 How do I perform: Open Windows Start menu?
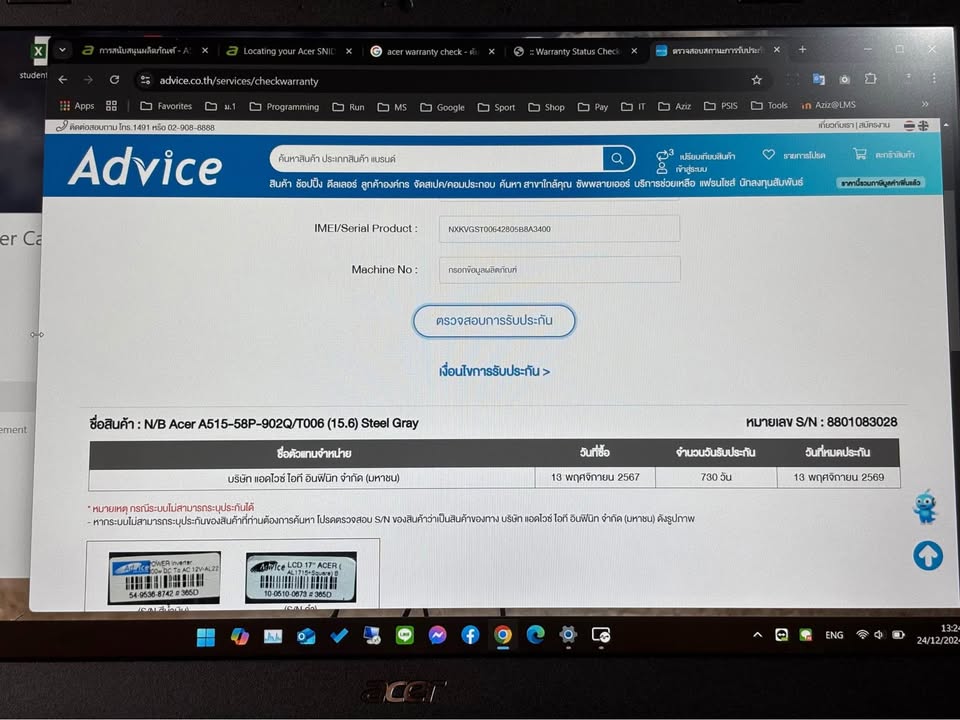(206, 637)
